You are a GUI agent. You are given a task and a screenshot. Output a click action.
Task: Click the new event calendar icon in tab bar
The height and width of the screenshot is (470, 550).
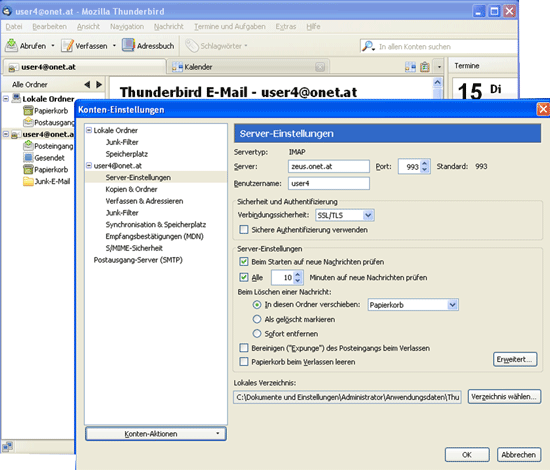(410, 67)
